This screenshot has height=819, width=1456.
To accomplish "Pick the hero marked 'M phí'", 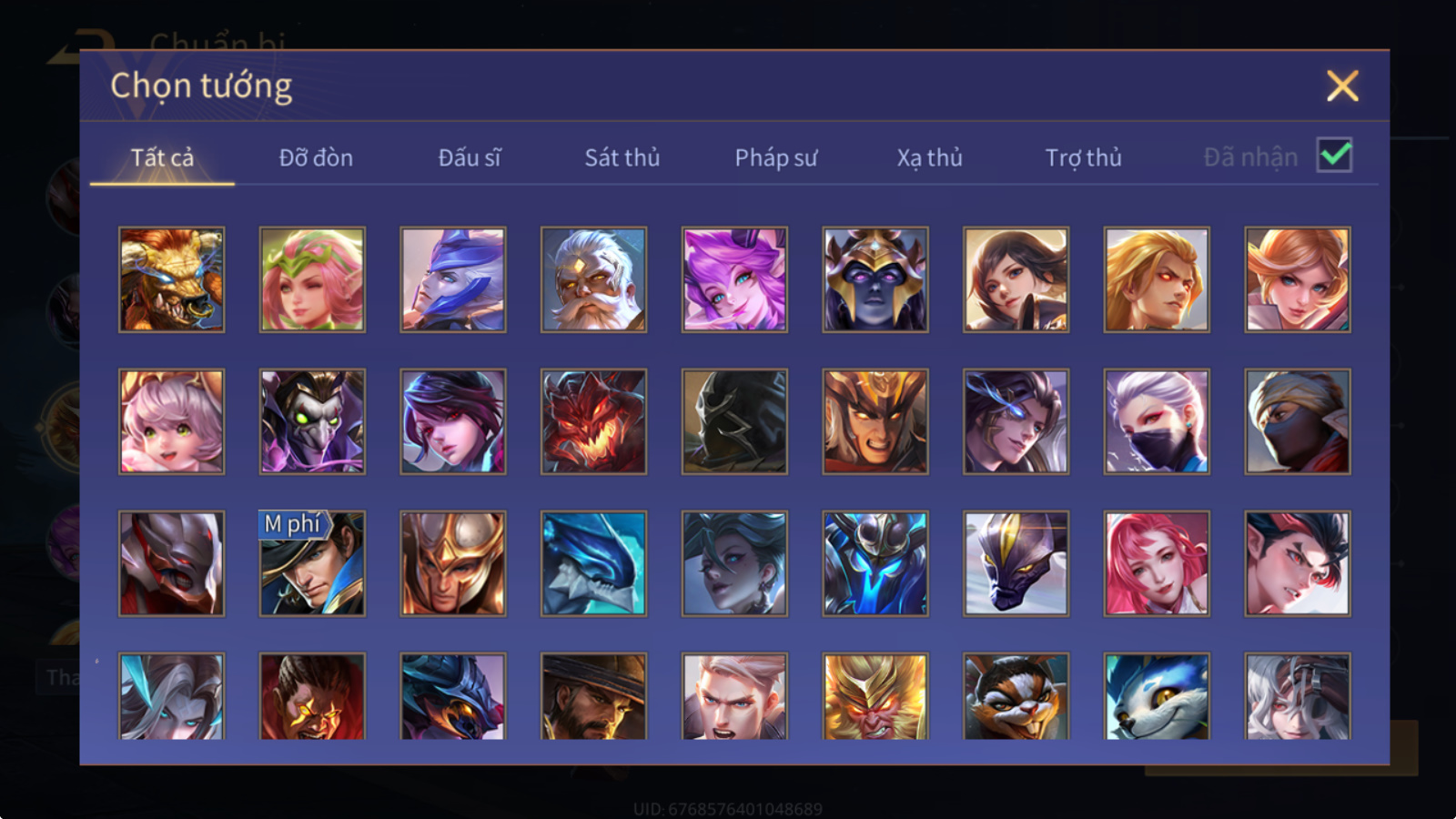I will pos(312,563).
